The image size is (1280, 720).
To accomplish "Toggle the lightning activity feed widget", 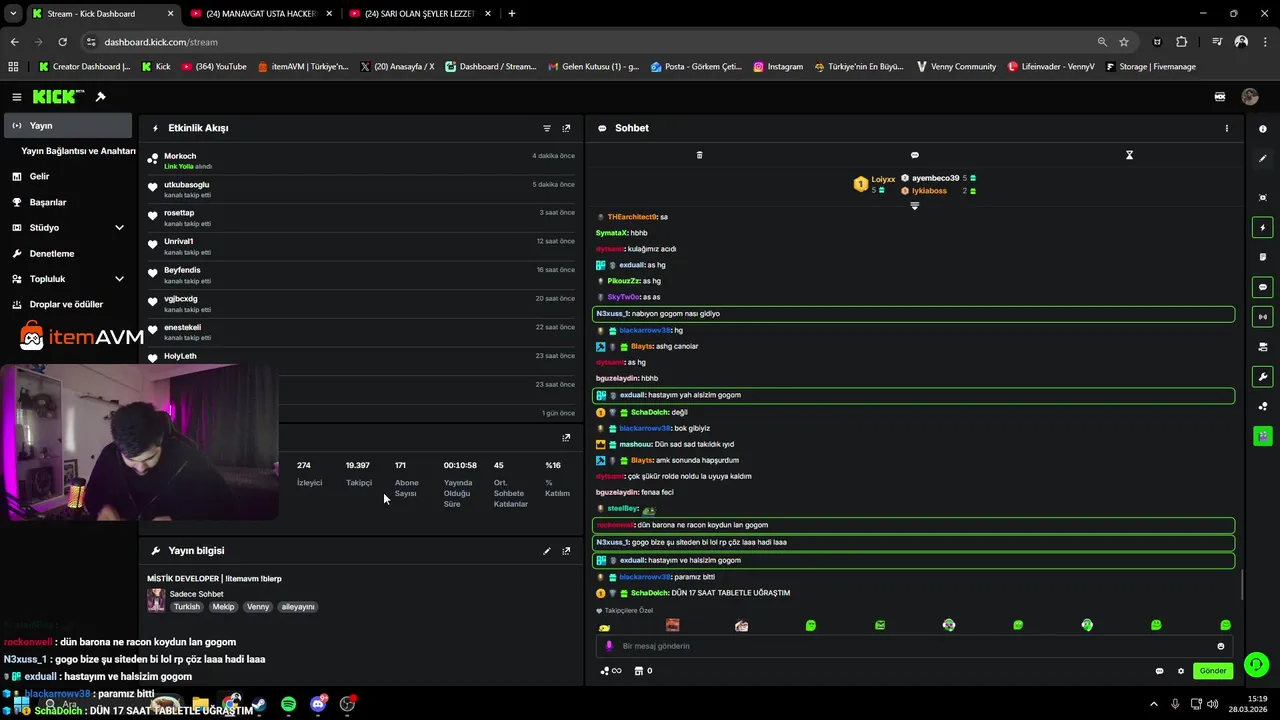I will coord(1263,228).
